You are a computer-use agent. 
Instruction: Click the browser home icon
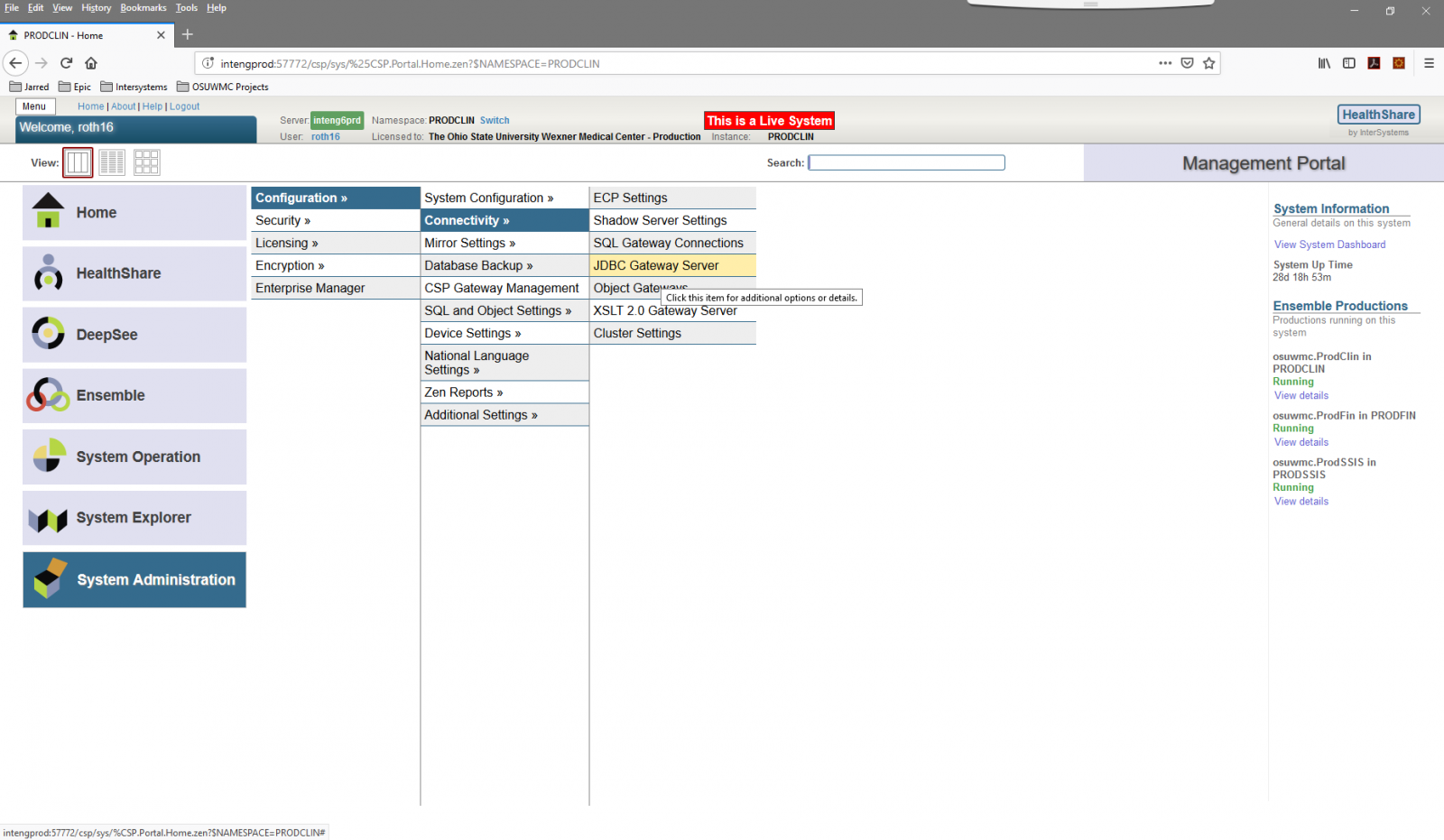click(x=91, y=63)
